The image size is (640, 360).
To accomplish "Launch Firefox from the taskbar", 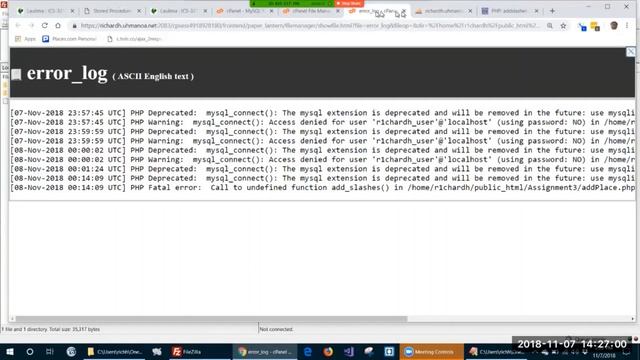I will [x=328, y=352].
